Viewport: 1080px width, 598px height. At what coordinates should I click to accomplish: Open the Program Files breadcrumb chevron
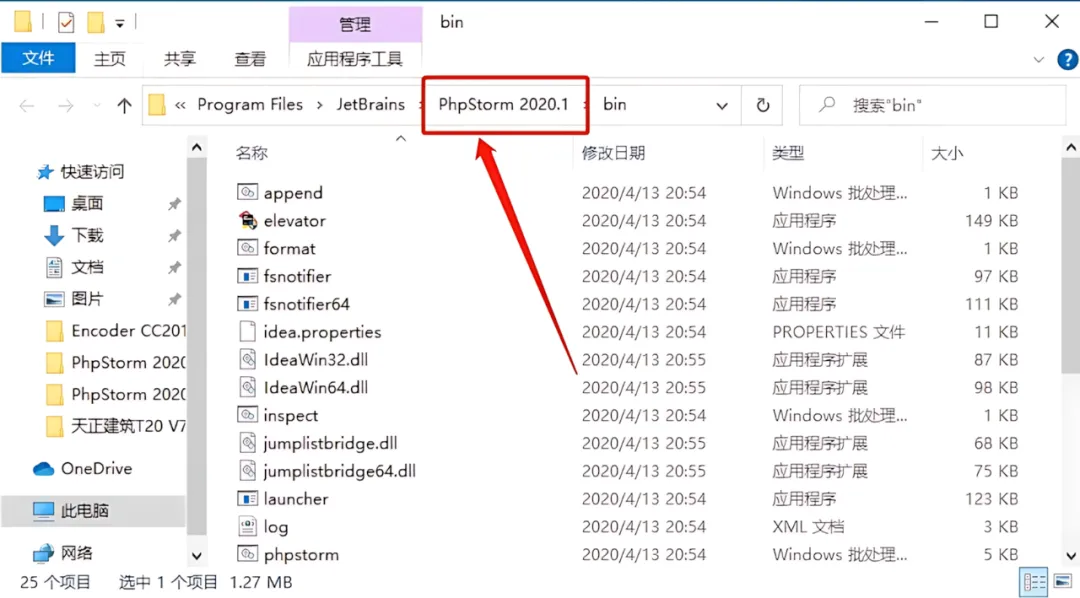[320, 105]
